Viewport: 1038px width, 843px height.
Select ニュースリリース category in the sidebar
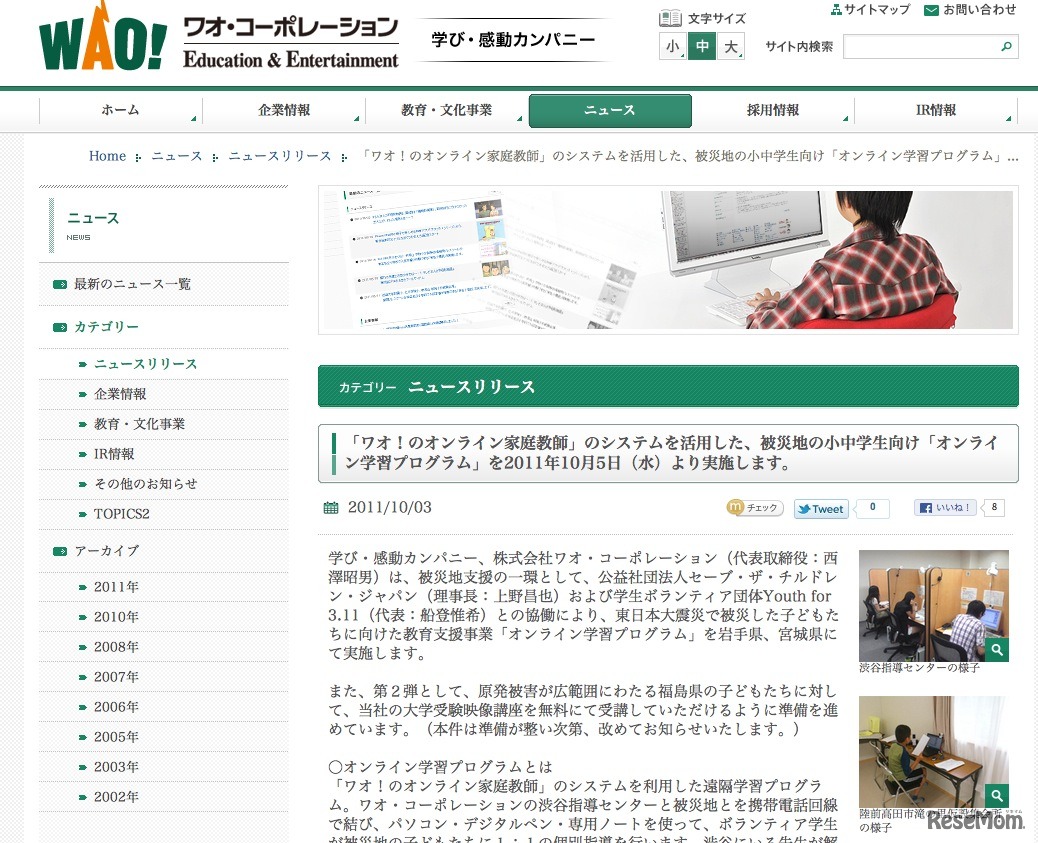[146, 364]
